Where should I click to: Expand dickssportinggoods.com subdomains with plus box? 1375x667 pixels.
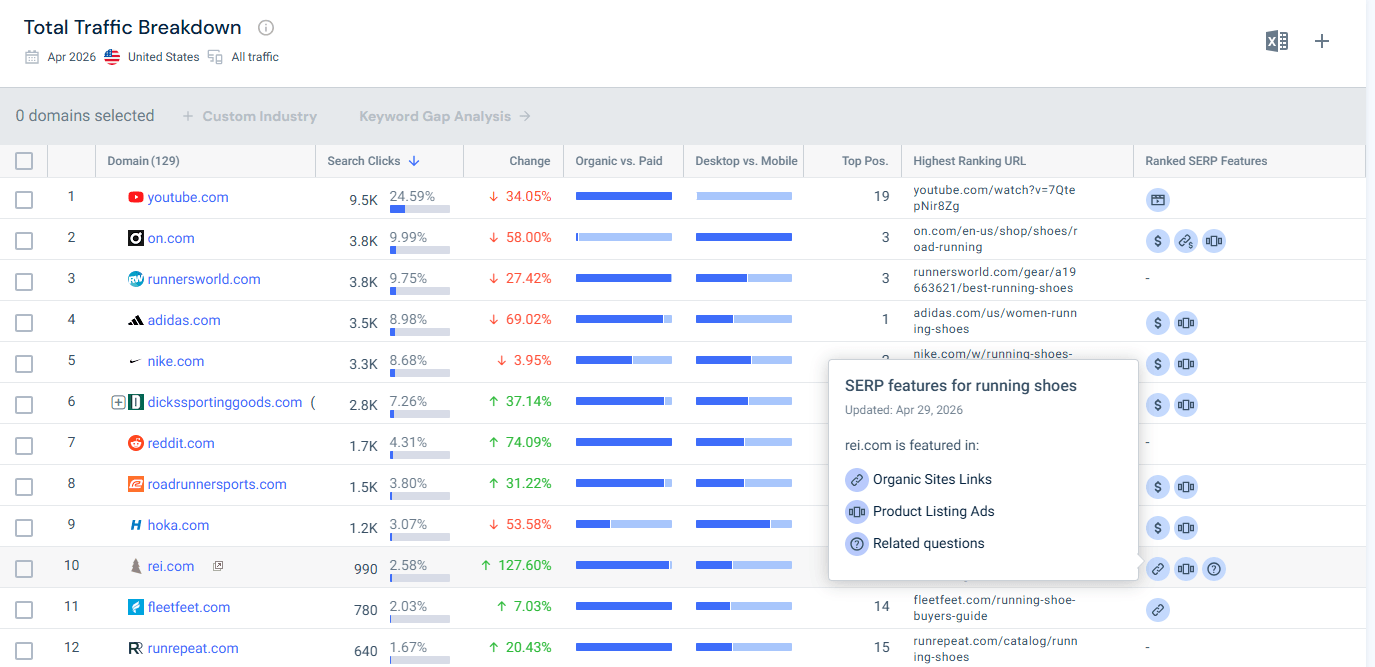pos(118,402)
